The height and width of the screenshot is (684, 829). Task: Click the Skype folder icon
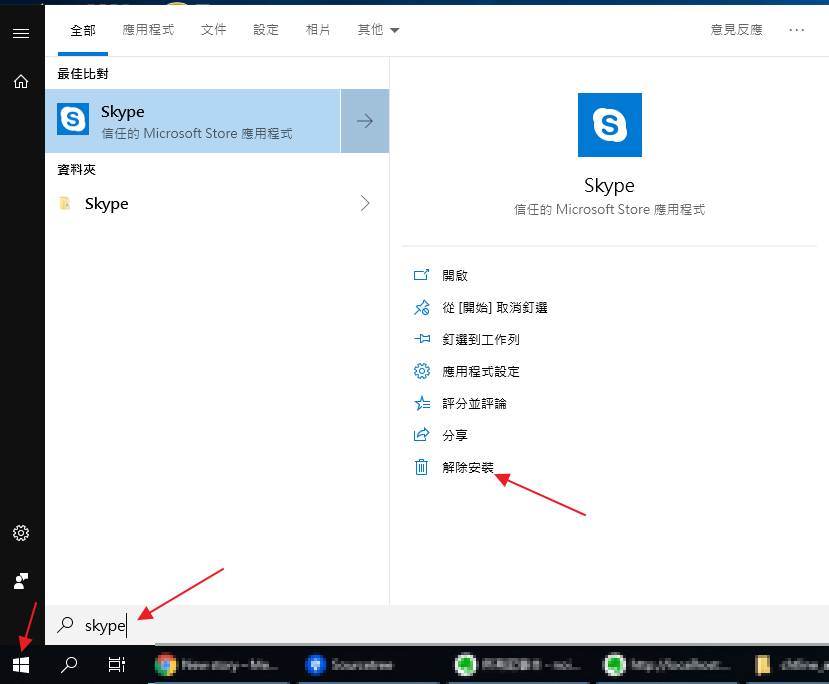pyautogui.click(x=65, y=204)
